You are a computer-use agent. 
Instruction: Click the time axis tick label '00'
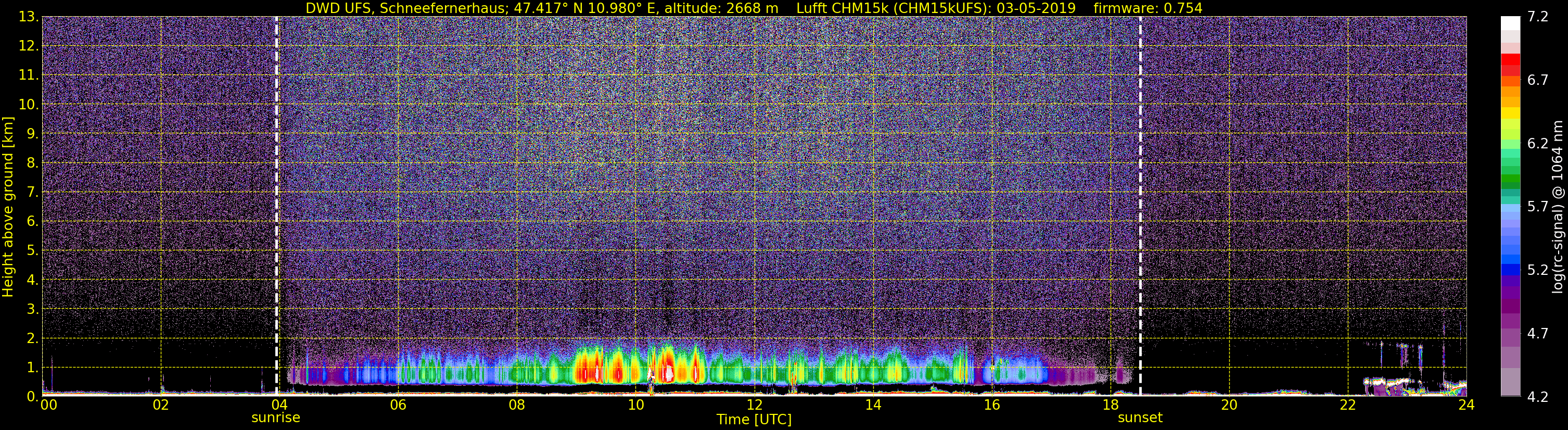(49, 405)
